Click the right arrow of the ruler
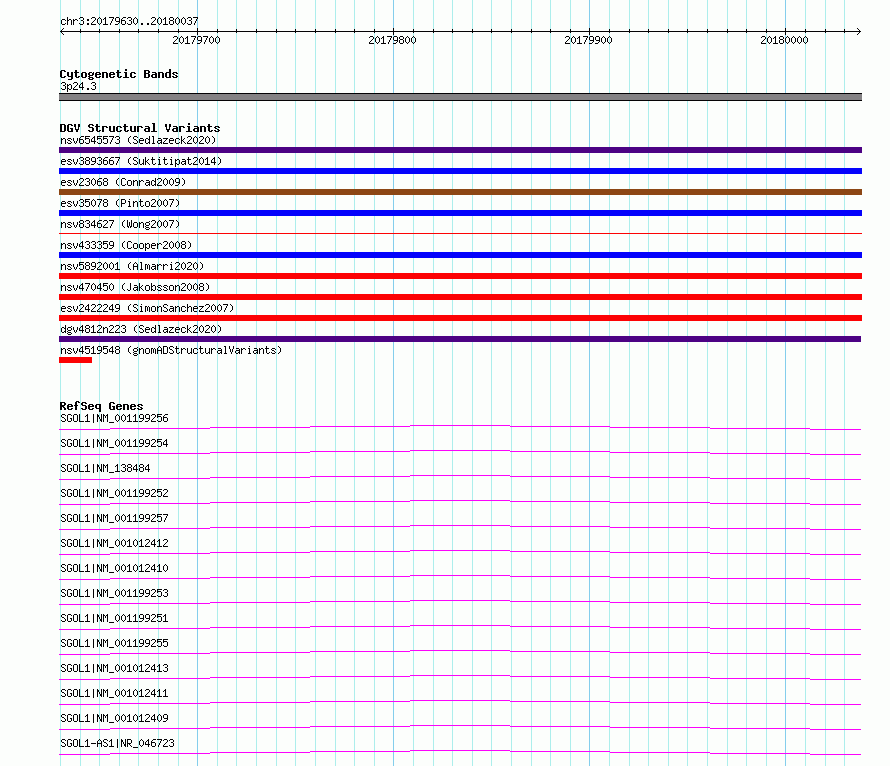The height and width of the screenshot is (766, 890). pos(858,31)
